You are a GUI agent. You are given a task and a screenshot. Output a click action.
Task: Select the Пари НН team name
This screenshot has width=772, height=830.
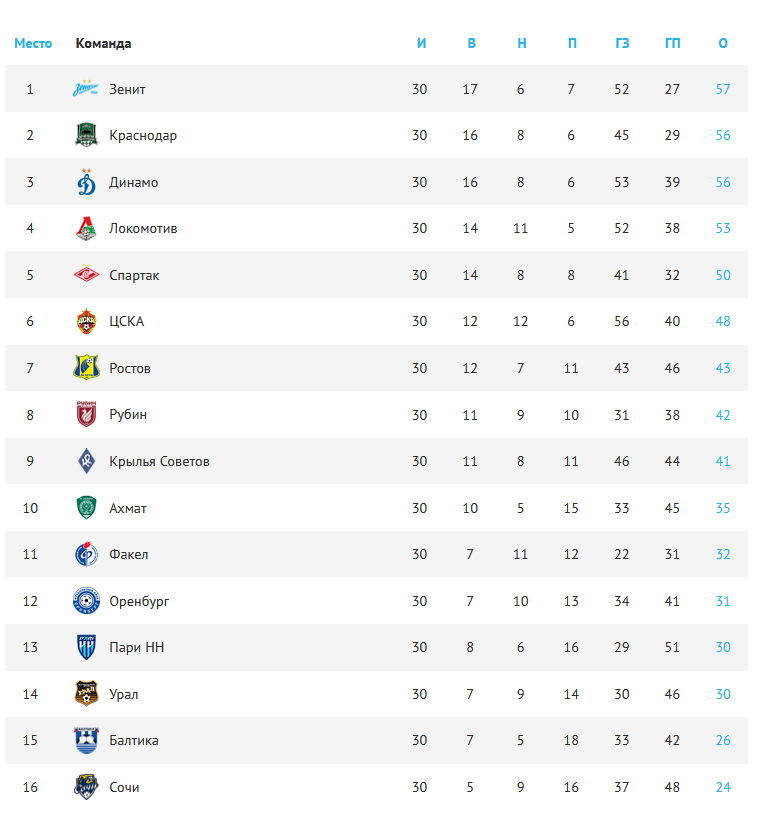[x=137, y=648]
